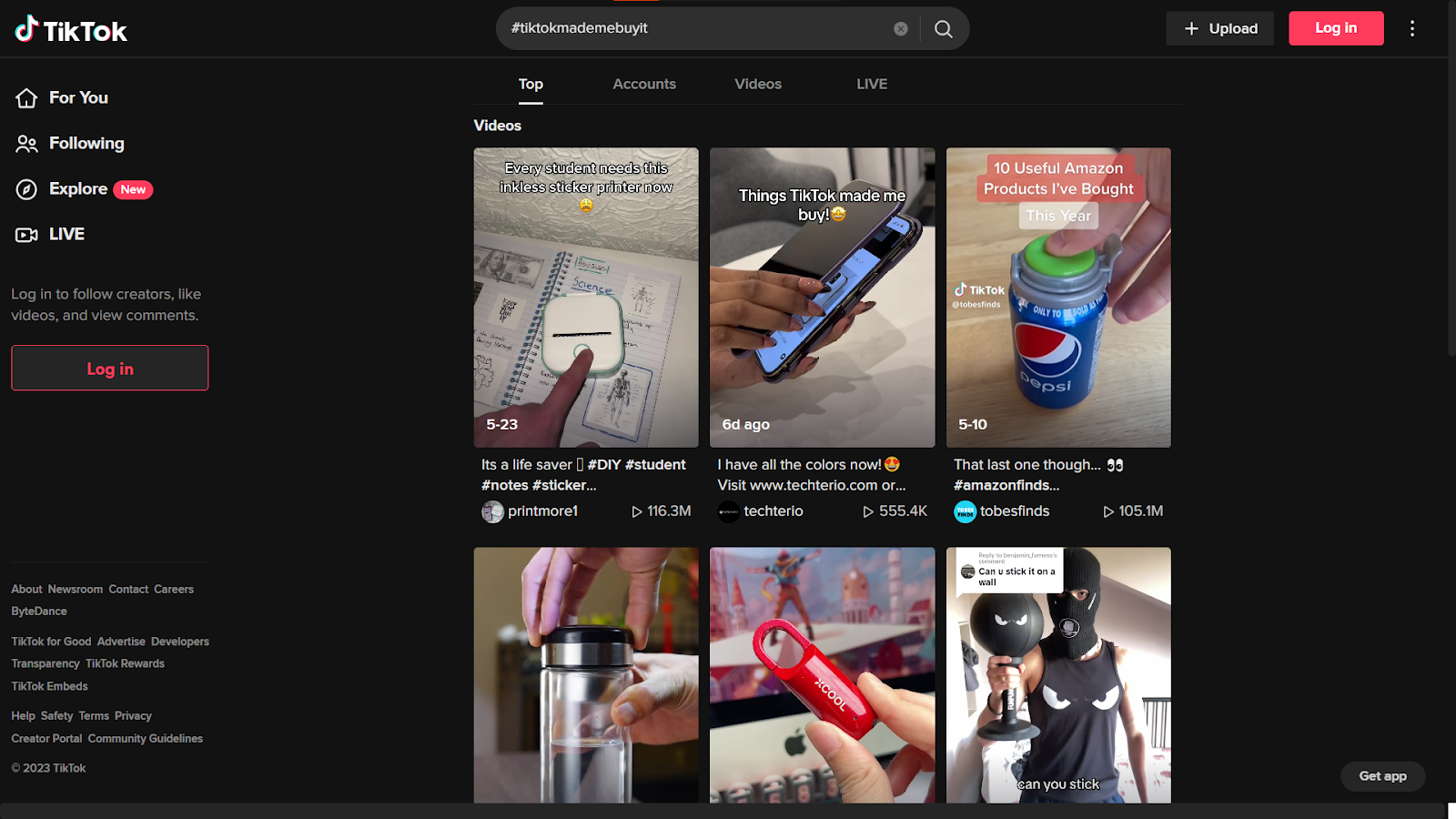Switch to the Accounts tab
This screenshot has height=819, width=1456.
644,84
